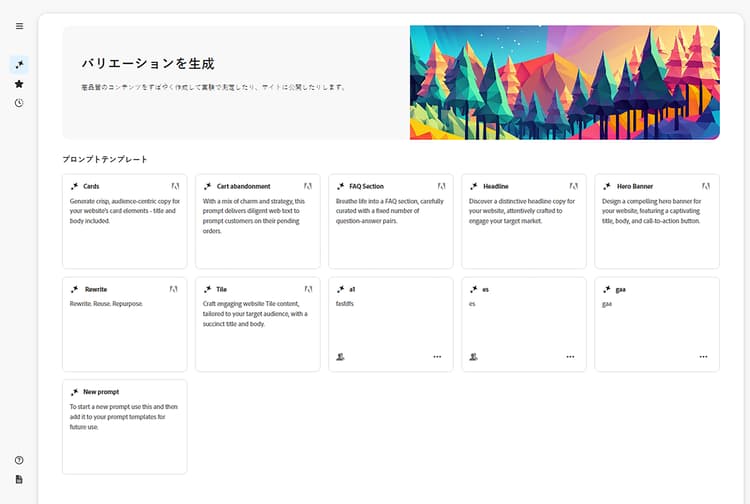Open the Cart abandonment prompt template
750x504 pixels.
click(258, 221)
